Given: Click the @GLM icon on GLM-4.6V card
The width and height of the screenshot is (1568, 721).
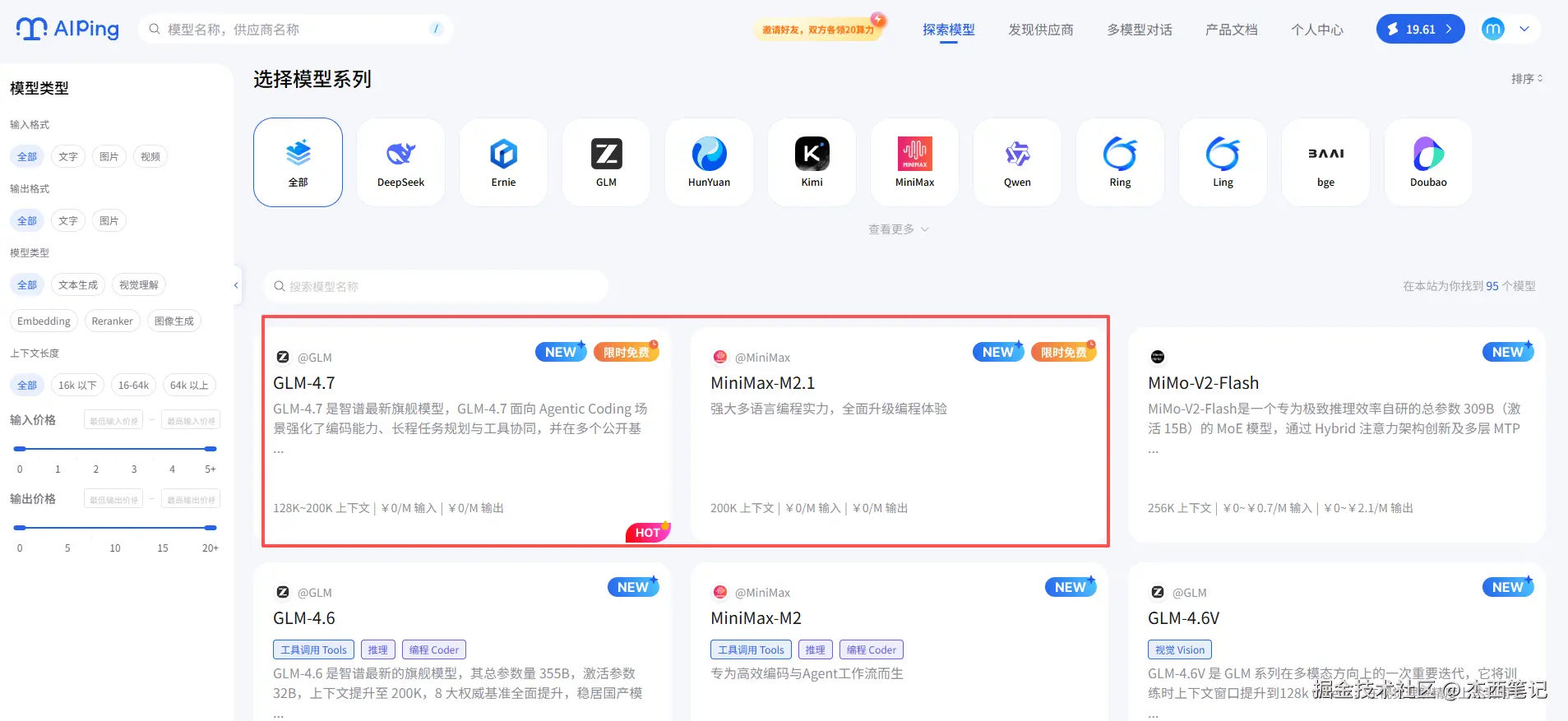Looking at the screenshot, I should 1158,592.
